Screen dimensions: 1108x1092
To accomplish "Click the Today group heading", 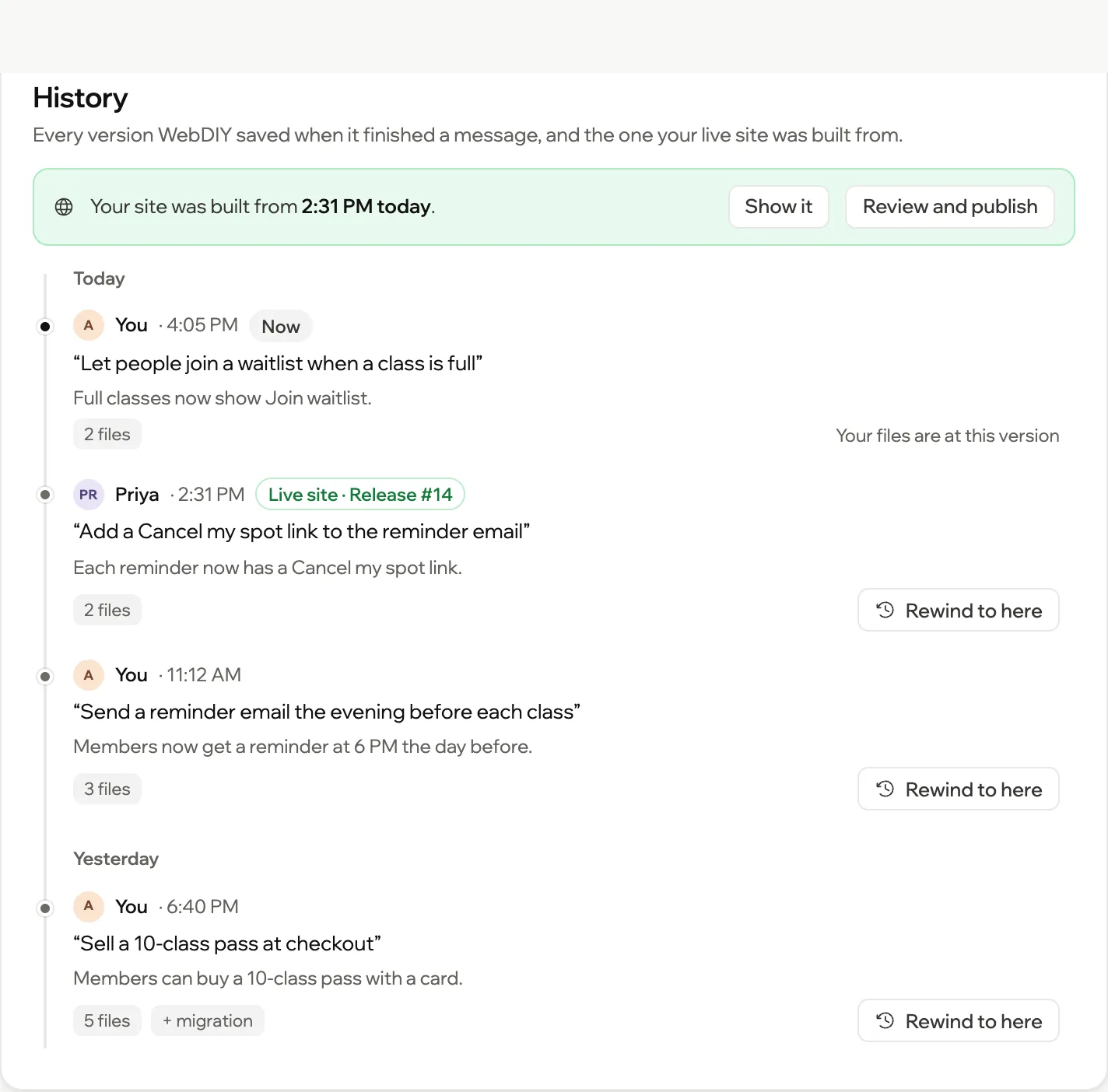I will point(99,278).
